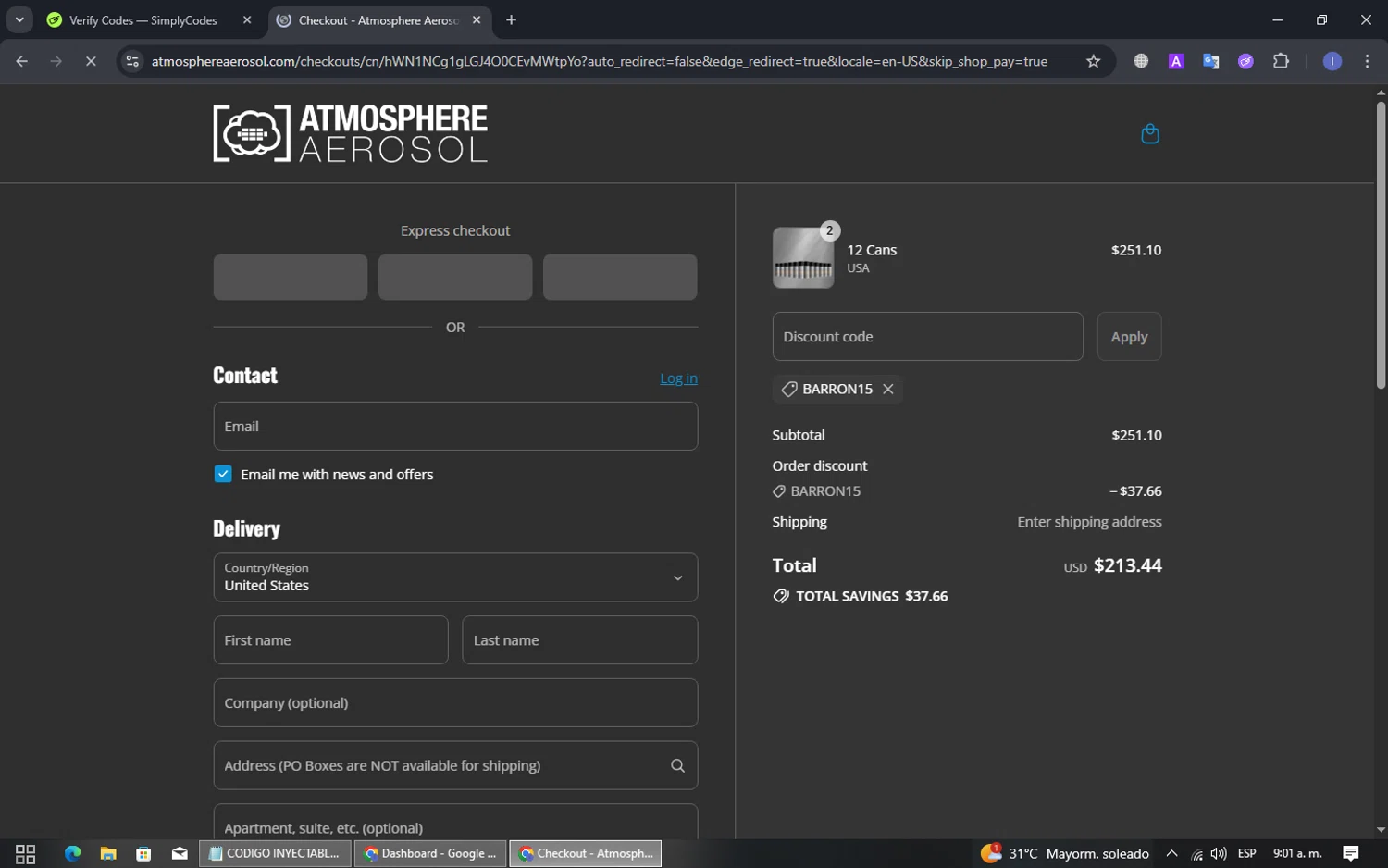1388x868 pixels.
Task: Open the notification center icon
Action: pyautogui.click(x=1351, y=853)
